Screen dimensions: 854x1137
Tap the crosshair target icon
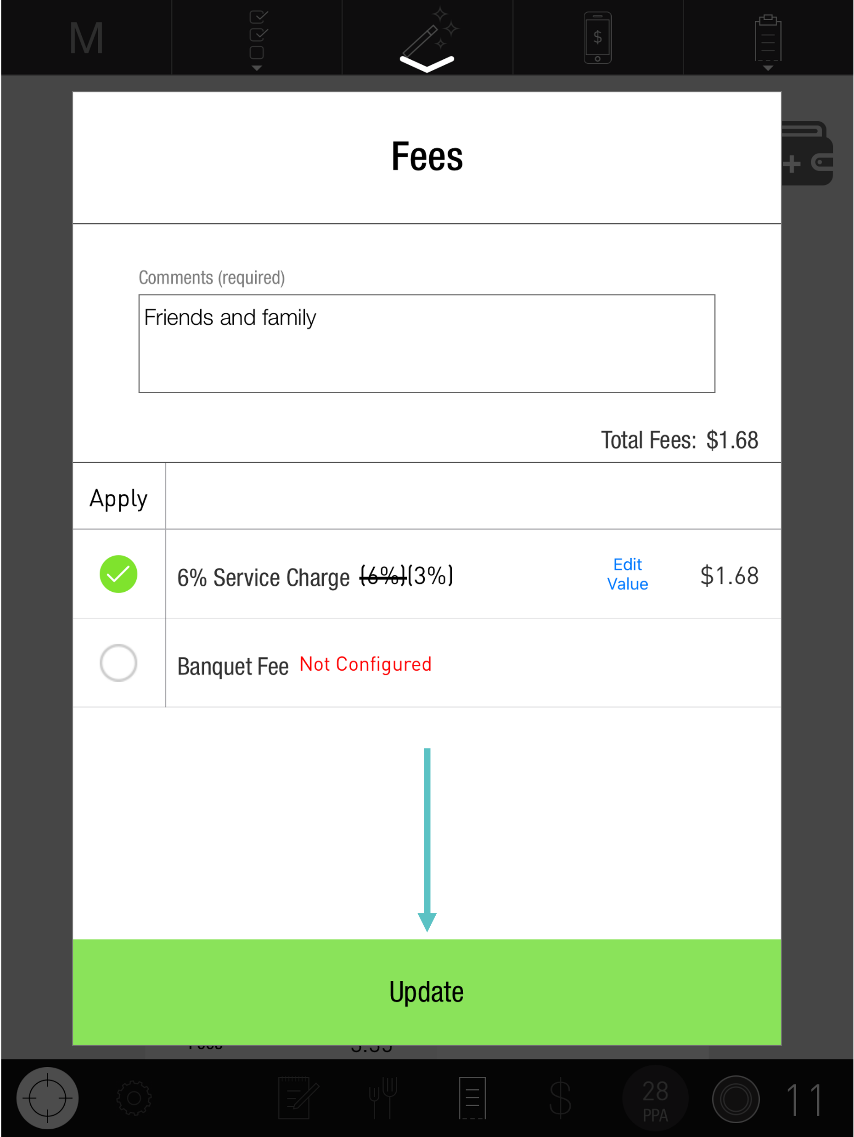(47, 1098)
